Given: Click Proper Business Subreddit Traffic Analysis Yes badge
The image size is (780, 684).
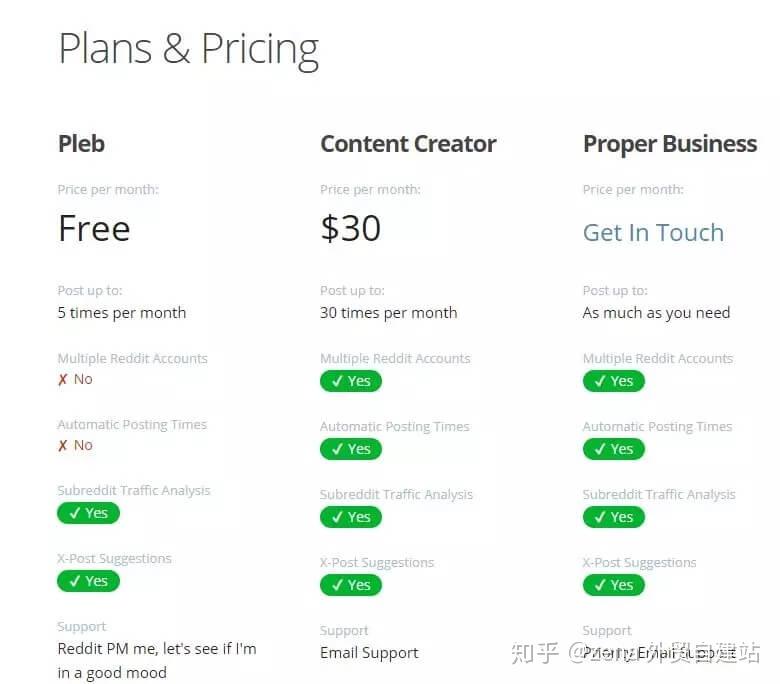Looking at the screenshot, I should click(613, 517).
